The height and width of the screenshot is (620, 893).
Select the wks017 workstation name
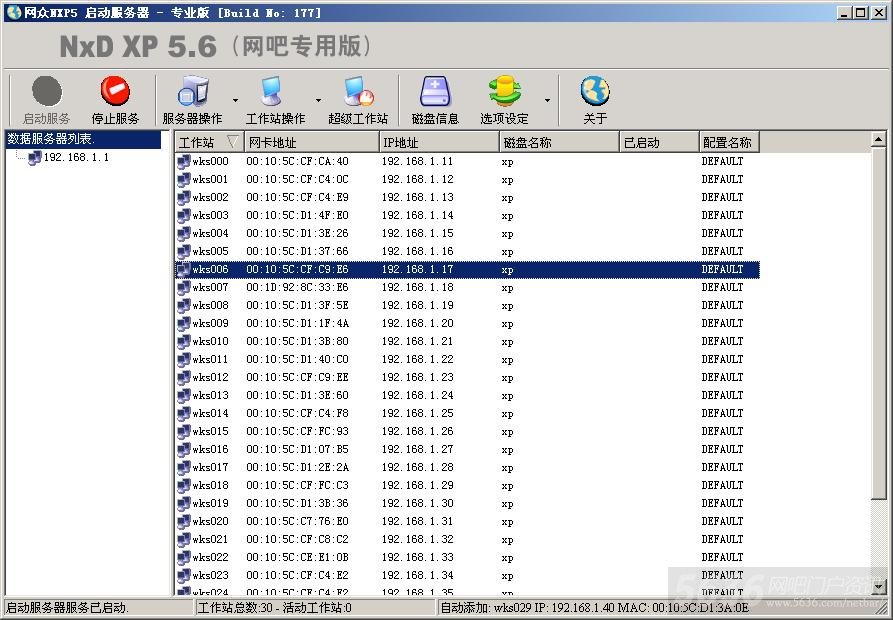[210, 467]
